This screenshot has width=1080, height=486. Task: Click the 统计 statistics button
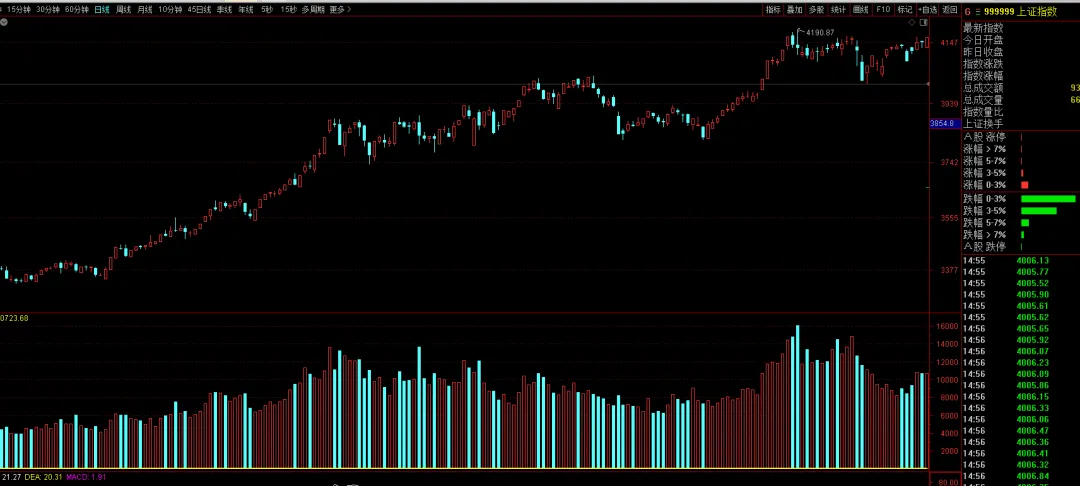838,10
